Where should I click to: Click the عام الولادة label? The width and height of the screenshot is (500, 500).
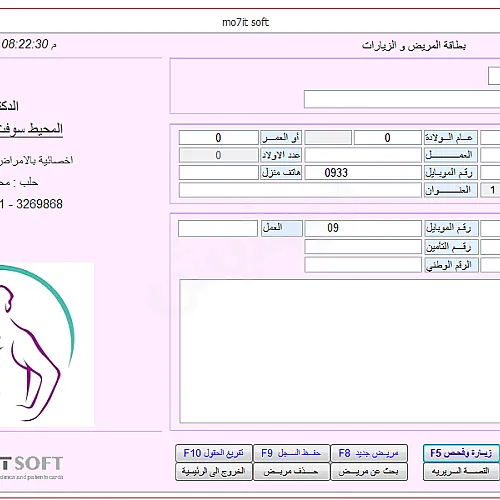click(x=451, y=138)
